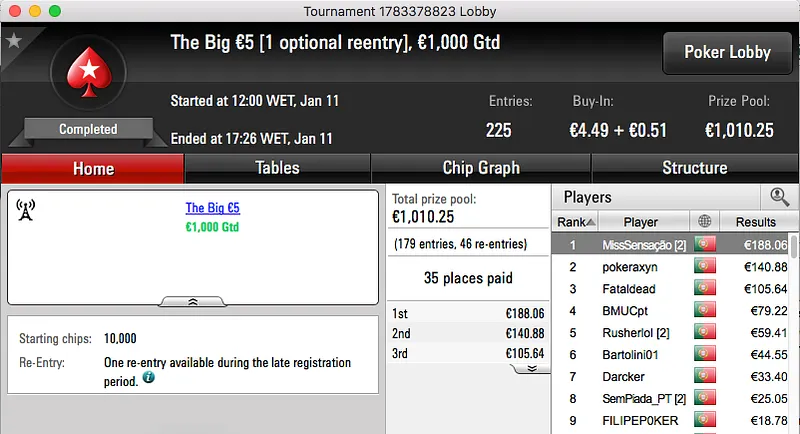Viewport: 800px width, 434px height.
Task: Sort players by Results column
Action: tap(755, 221)
